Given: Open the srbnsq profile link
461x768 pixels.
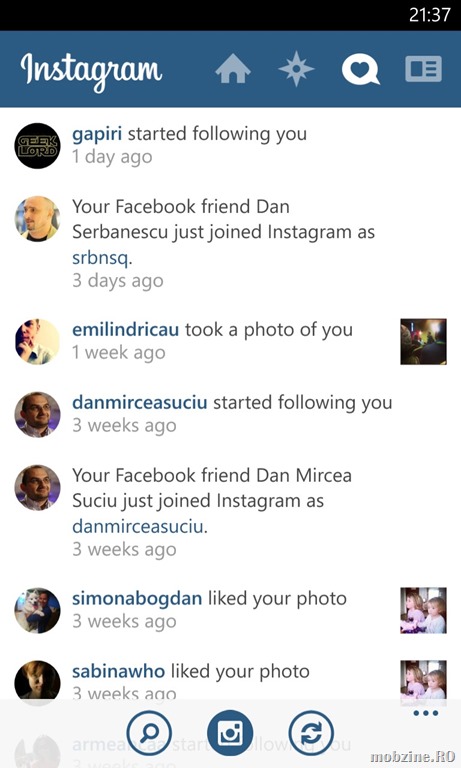Looking at the screenshot, I should tap(100, 257).
